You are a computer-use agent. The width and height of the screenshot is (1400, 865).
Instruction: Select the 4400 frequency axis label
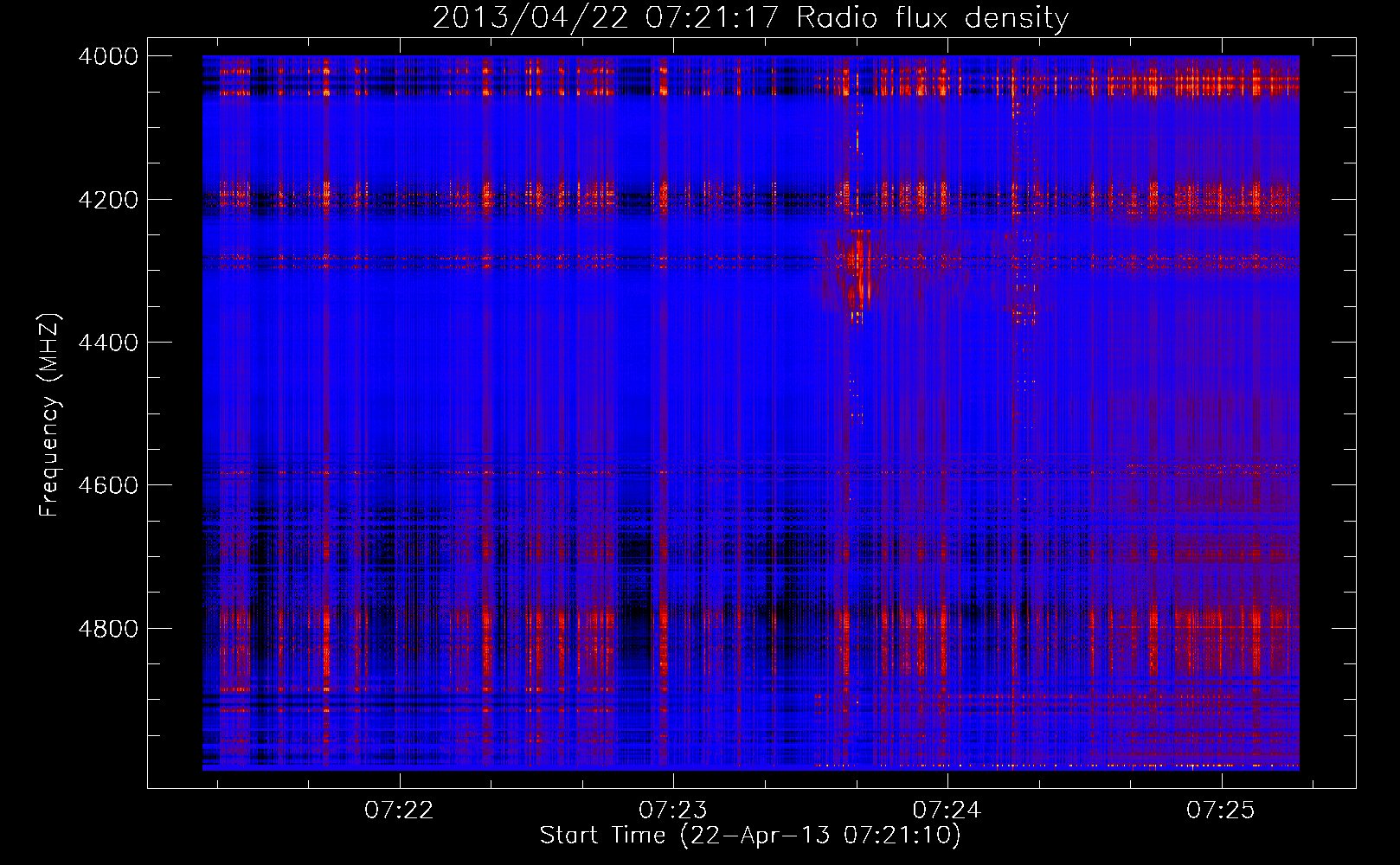tap(108, 343)
